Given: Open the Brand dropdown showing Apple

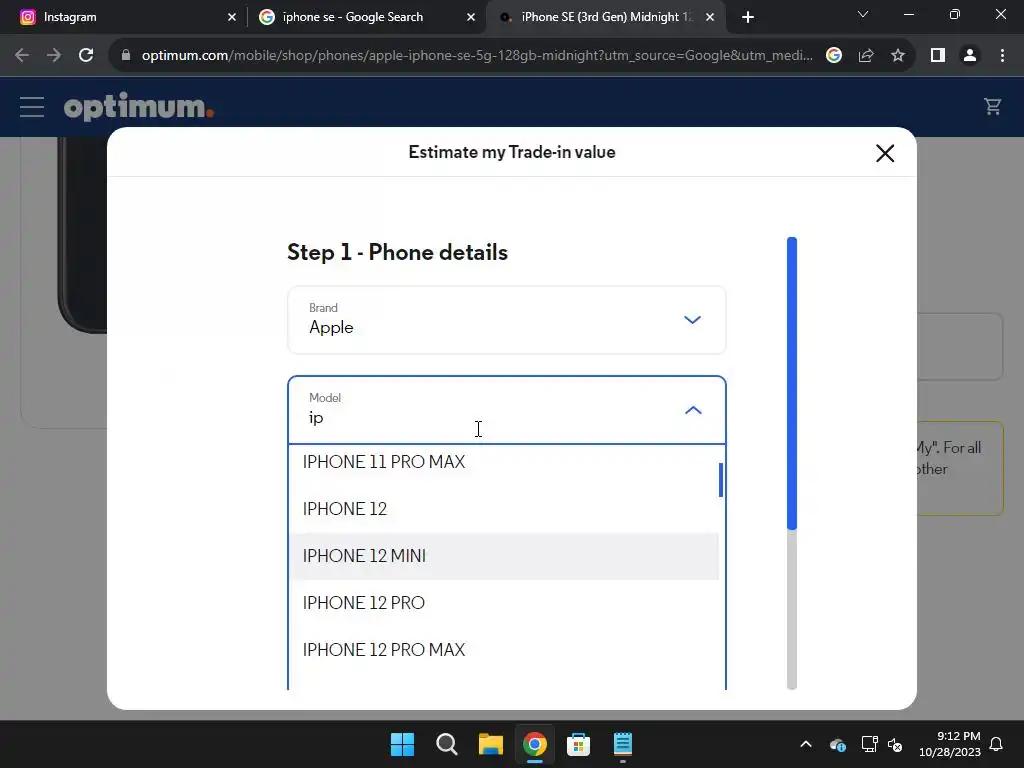Looking at the screenshot, I should (507, 320).
